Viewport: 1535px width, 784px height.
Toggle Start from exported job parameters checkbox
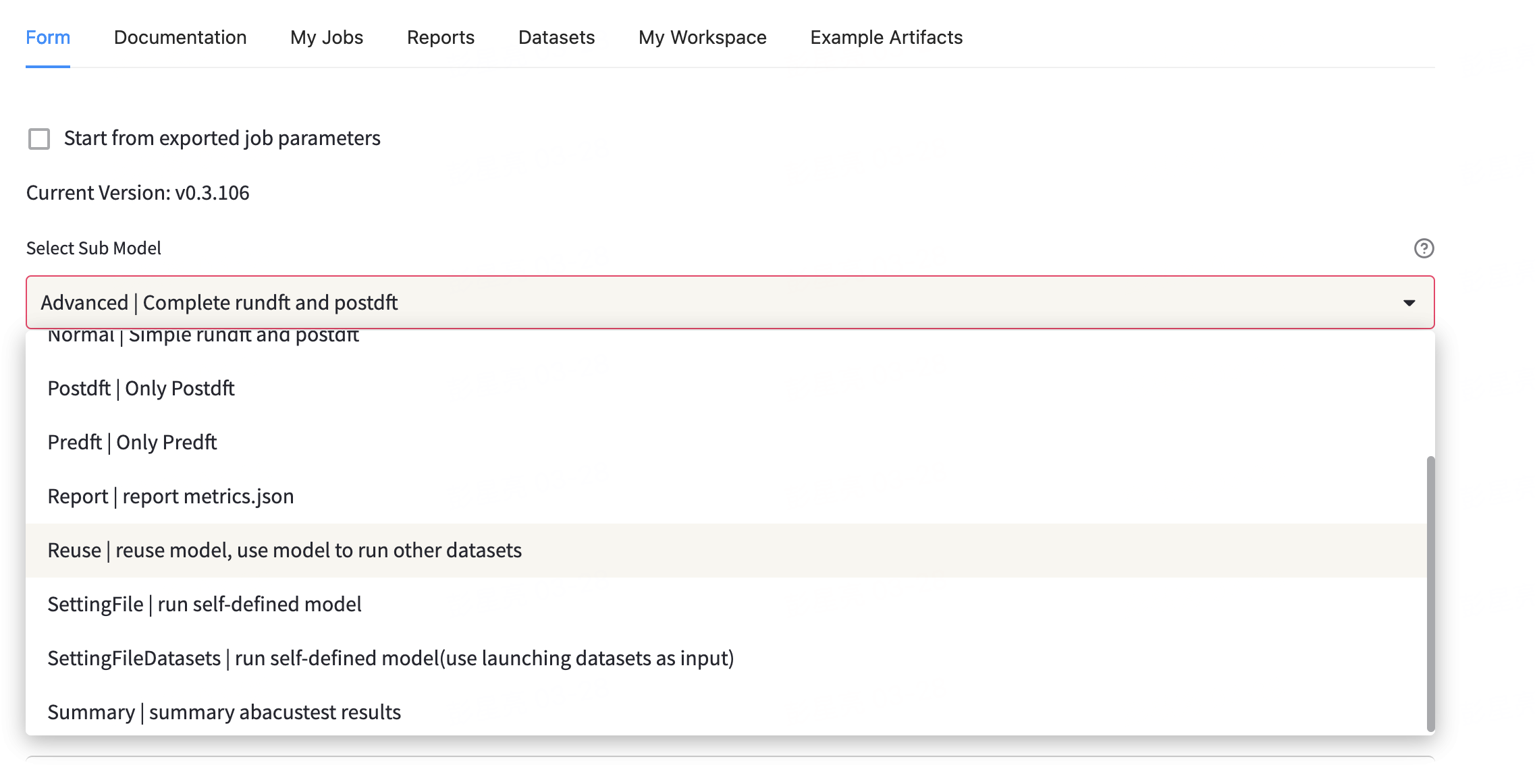[39, 139]
